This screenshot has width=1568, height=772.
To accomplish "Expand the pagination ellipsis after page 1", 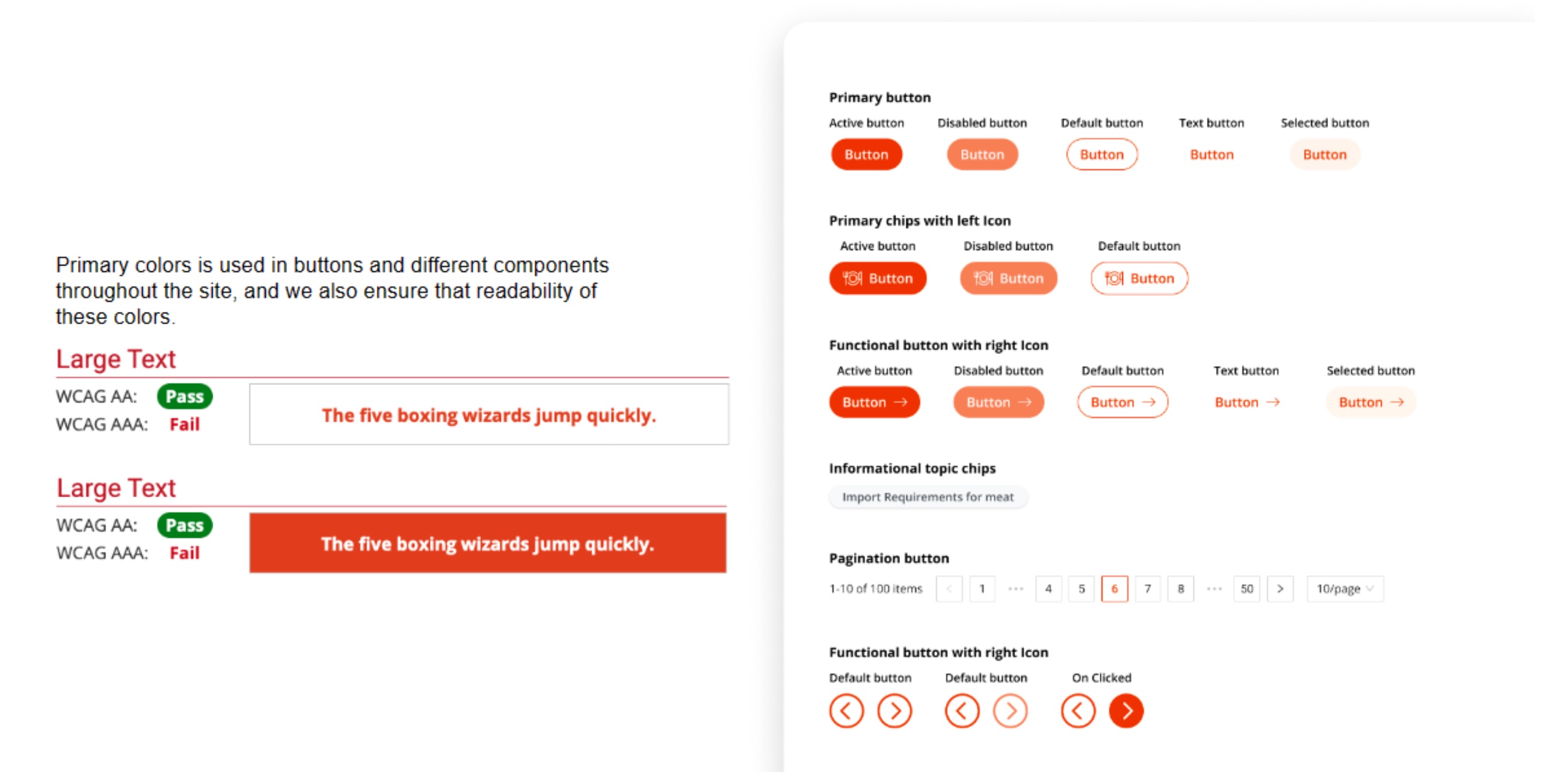I will (x=1015, y=589).
